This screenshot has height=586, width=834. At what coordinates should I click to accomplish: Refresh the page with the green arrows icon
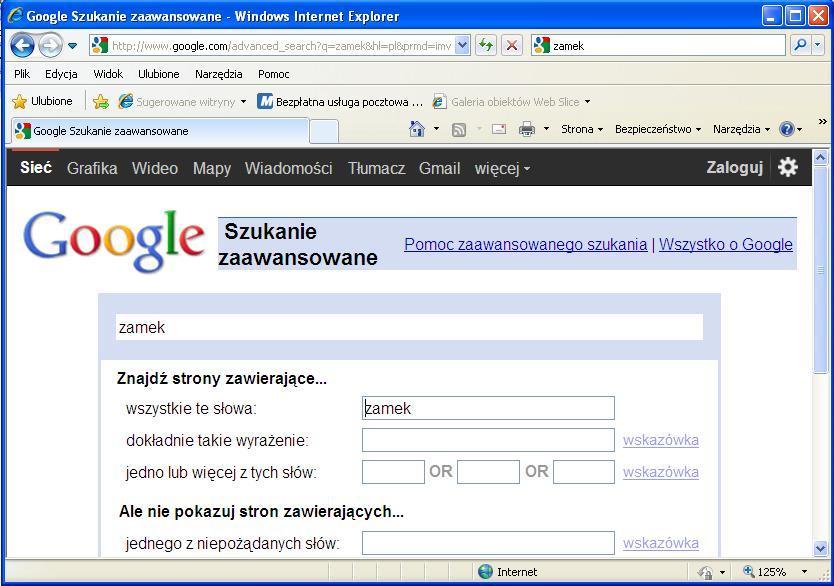(485, 46)
